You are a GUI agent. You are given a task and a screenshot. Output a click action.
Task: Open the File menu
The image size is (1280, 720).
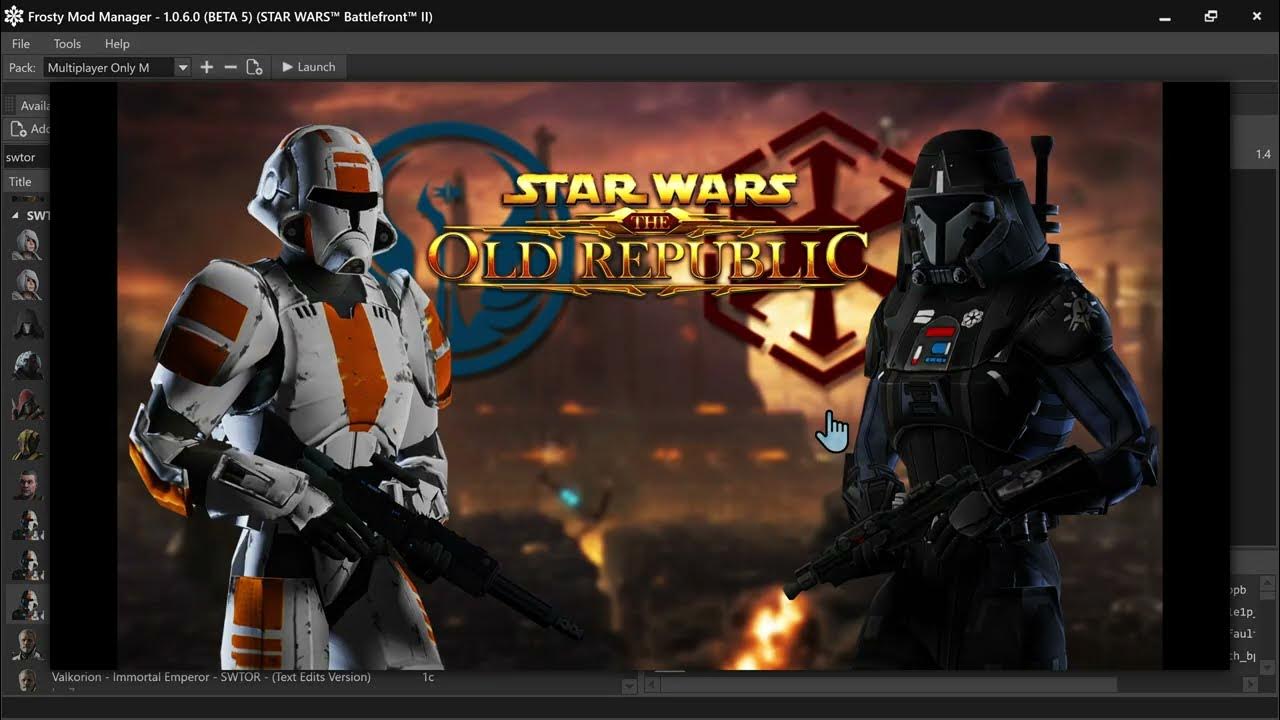[21, 44]
